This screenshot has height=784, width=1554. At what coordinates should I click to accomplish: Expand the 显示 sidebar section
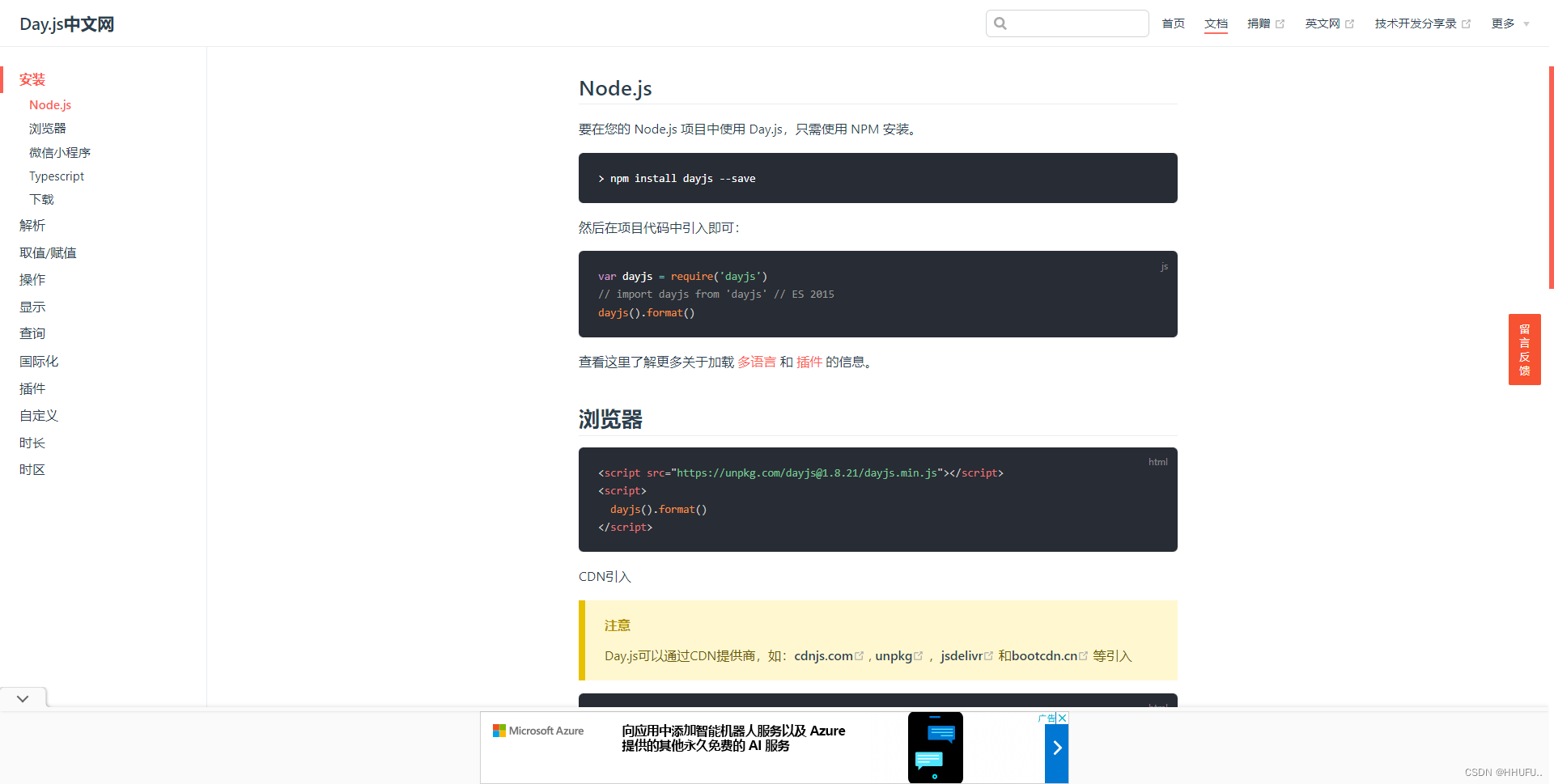pyautogui.click(x=32, y=307)
